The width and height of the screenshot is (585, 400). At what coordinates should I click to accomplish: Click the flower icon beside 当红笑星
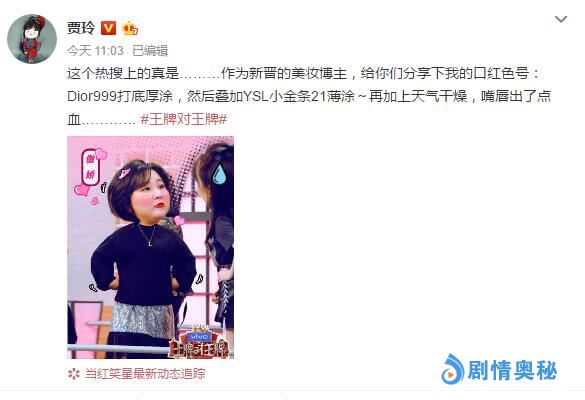click(x=73, y=374)
